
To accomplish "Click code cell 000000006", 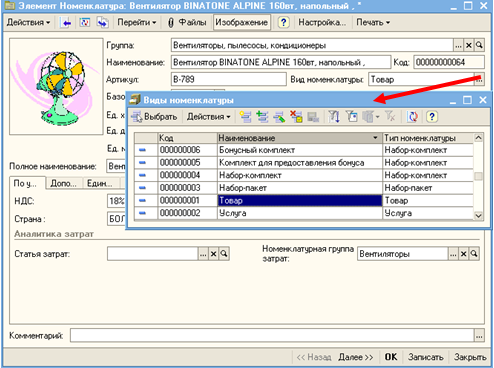I will click(x=187, y=150).
